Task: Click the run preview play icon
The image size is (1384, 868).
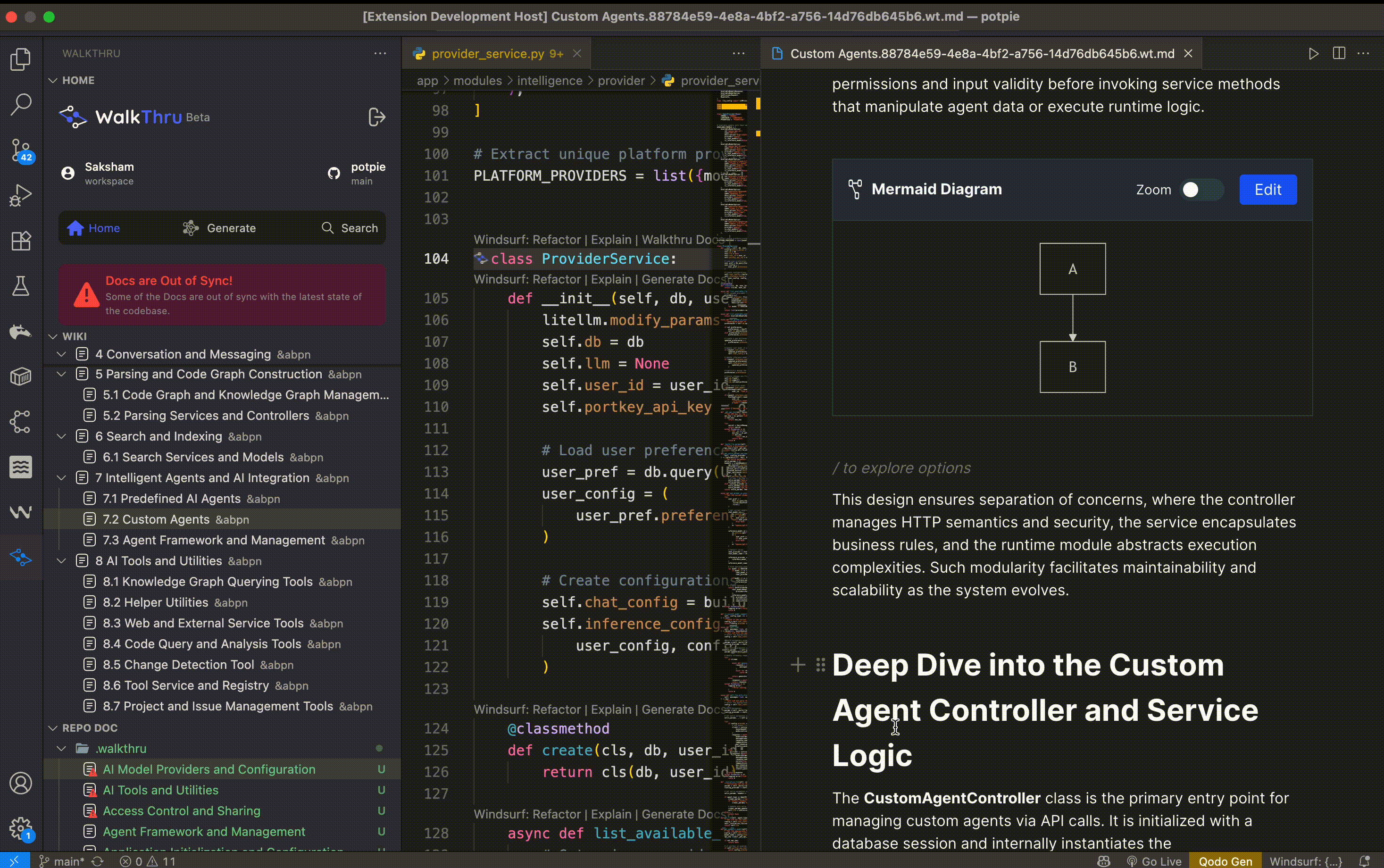Action: pos(1313,53)
